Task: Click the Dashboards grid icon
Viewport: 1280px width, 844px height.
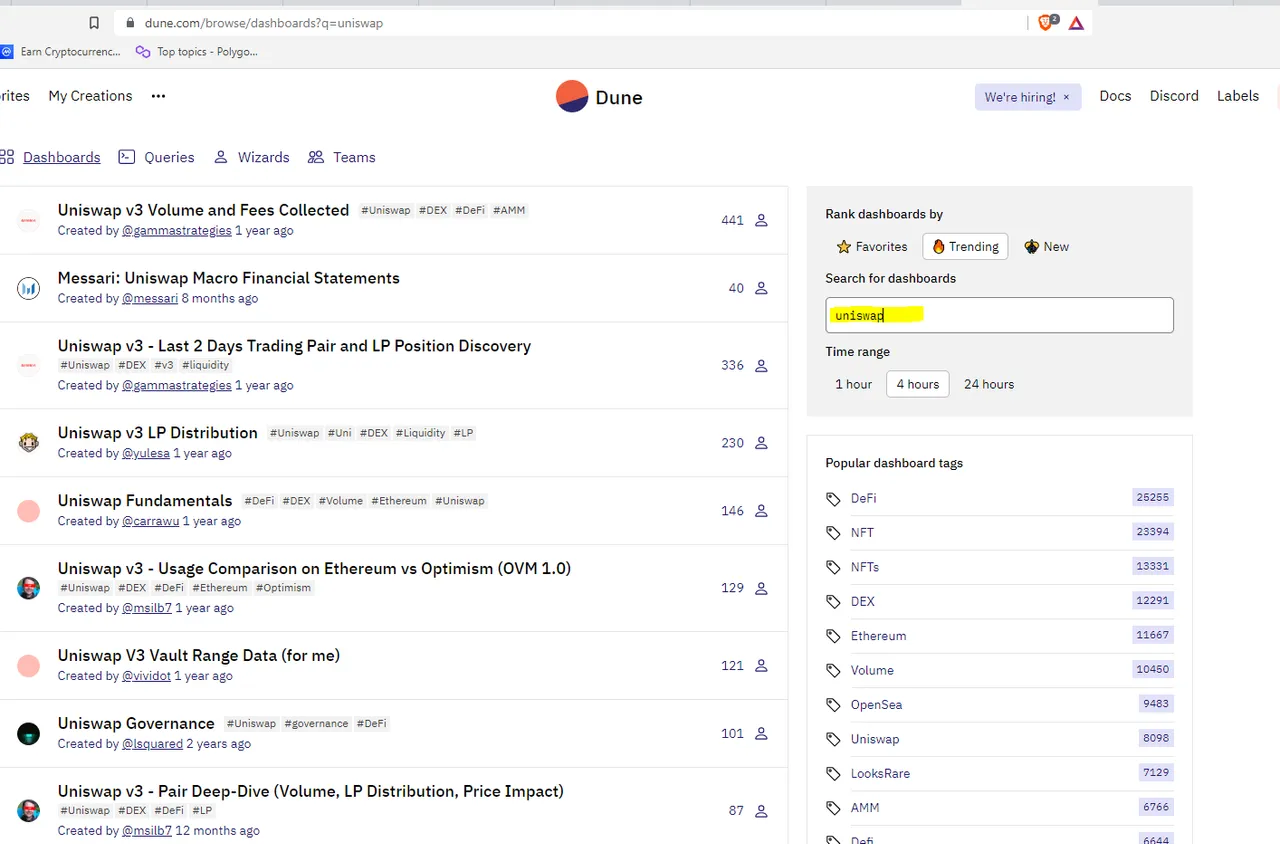Action: pos(7,157)
